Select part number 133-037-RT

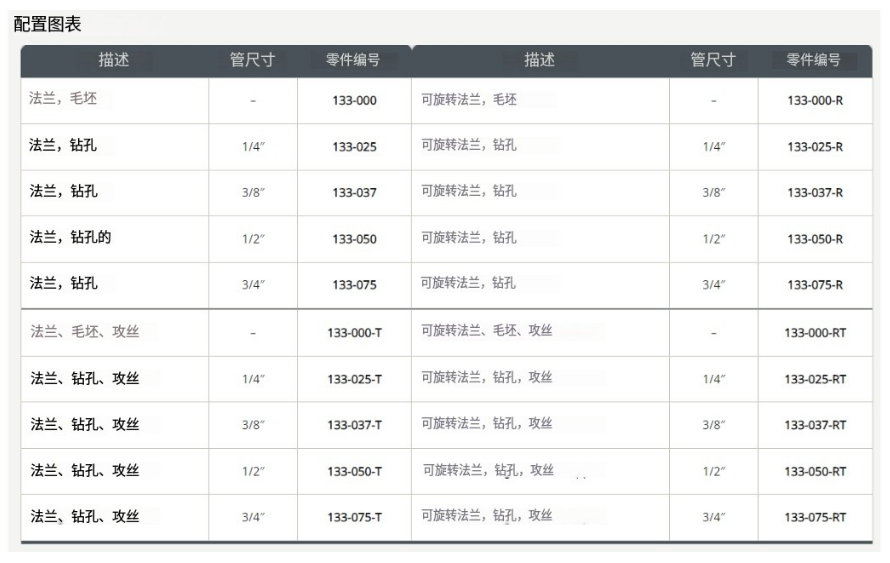(814, 425)
